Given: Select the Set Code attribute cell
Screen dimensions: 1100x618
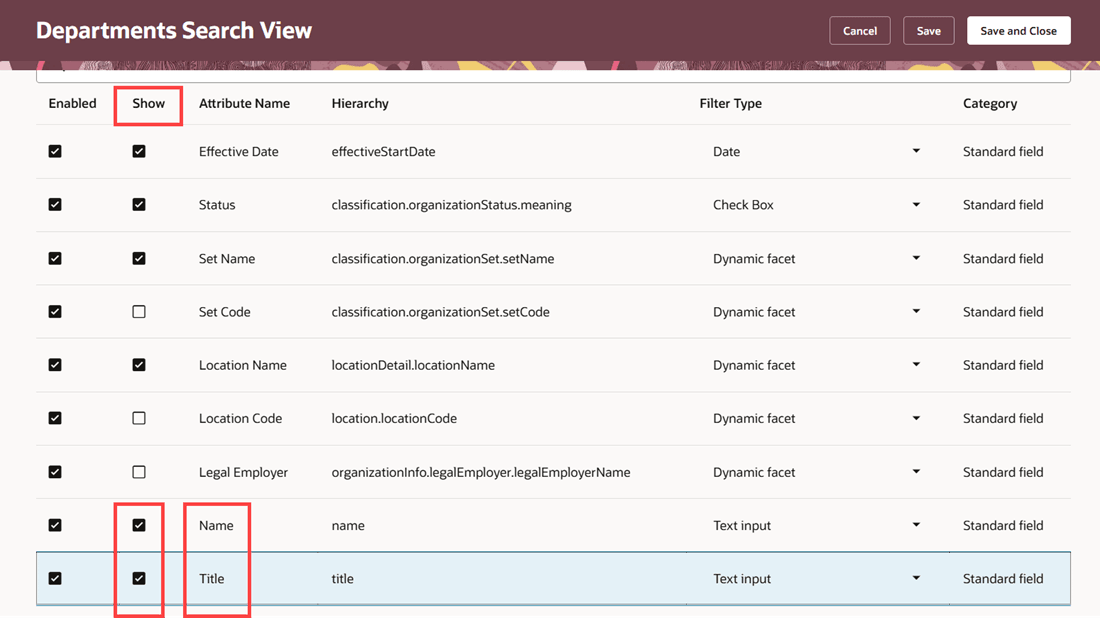Looking at the screenshot, I should coord(224,311).
